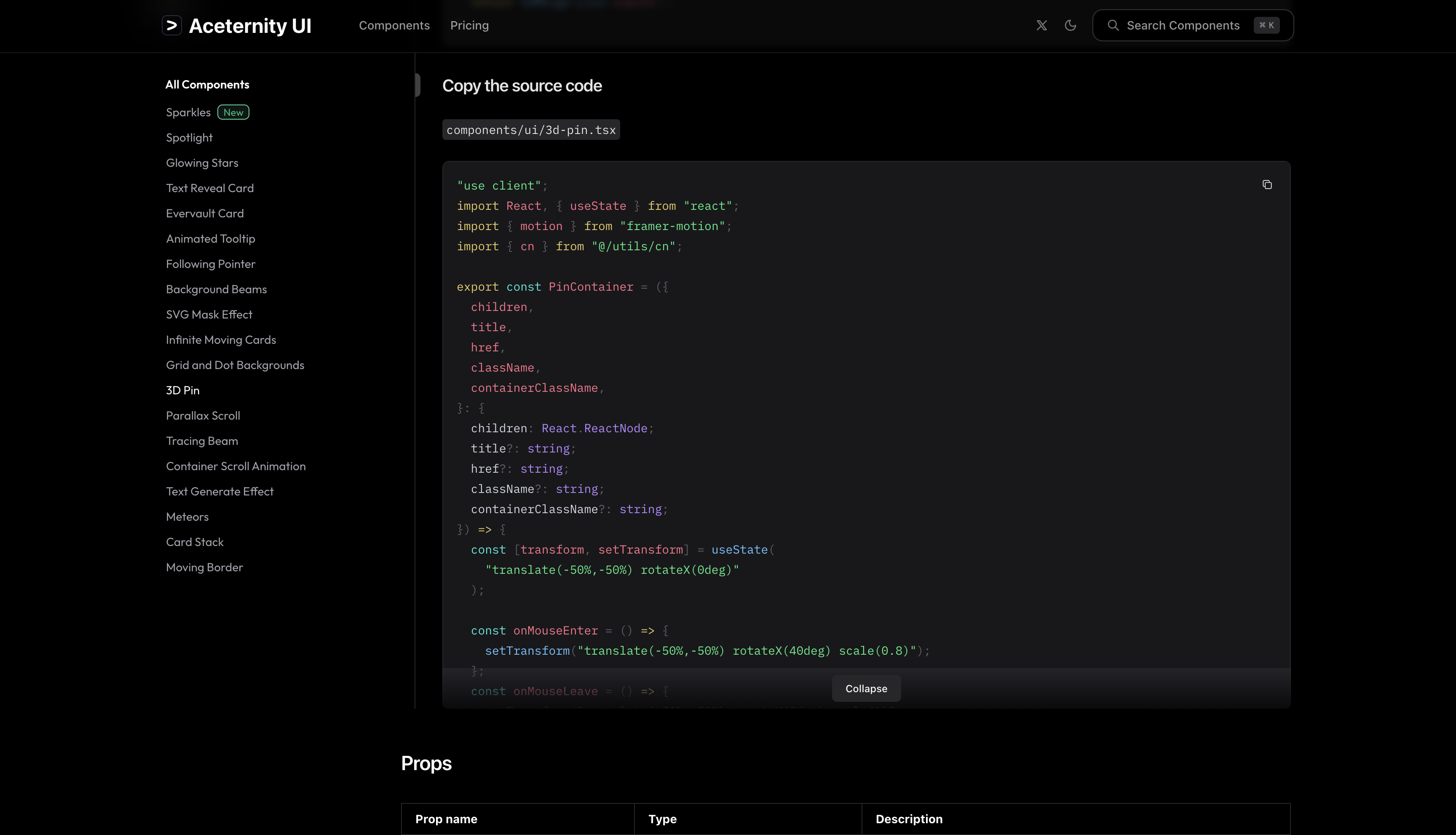The width and height of the screenshot is (1456, 835).
Task: Focus the Search Components field
Action: click(x=1193, y=25)
